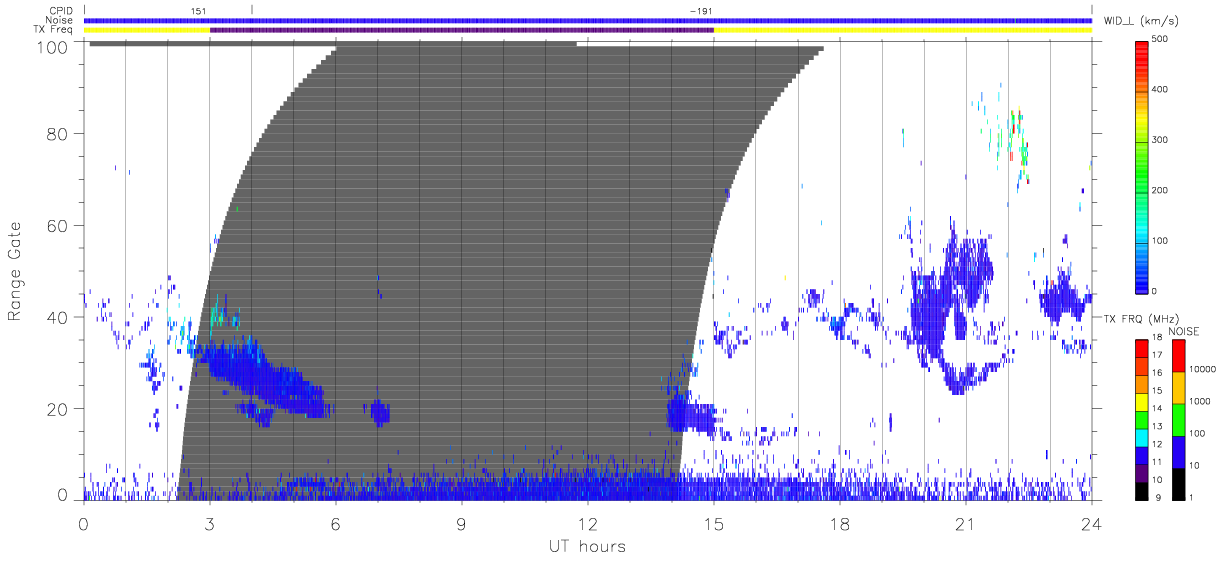This screenshot has width=1228, height=567.
Task: Pick the black 9–10 MHz swatch in the TX FRQ legend
Action: (x=1142, y=491)
